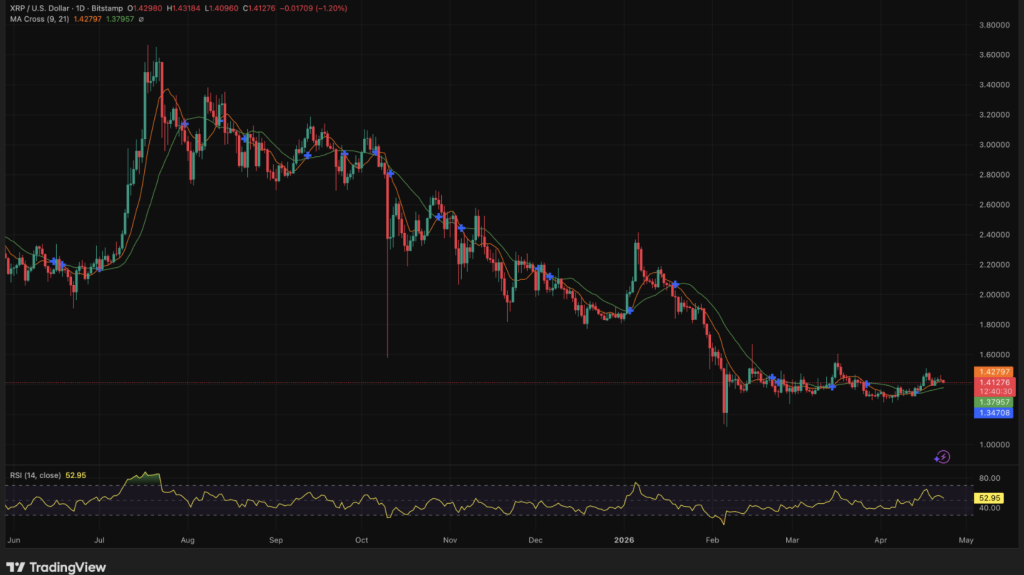Click the 3.80000 price axis label

pos(994,25)
